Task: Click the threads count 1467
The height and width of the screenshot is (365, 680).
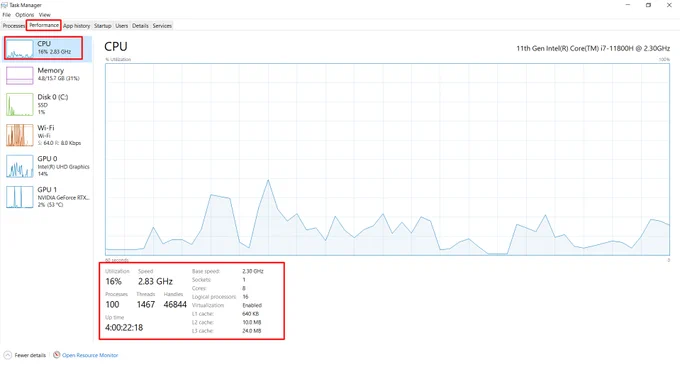Action: (x=146, y=304)
